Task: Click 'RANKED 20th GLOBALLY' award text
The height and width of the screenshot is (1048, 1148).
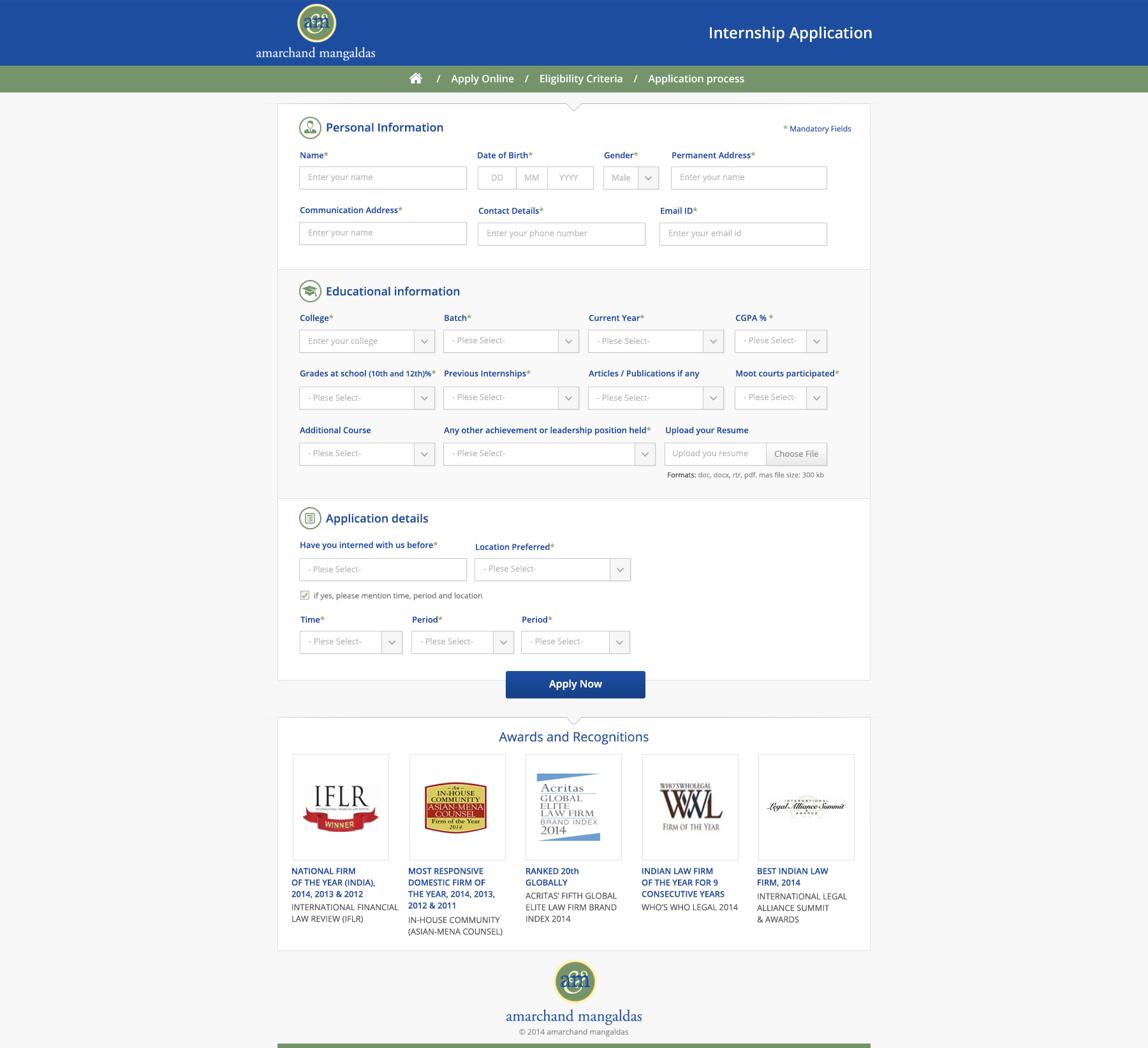Action: tap(552, 877)
